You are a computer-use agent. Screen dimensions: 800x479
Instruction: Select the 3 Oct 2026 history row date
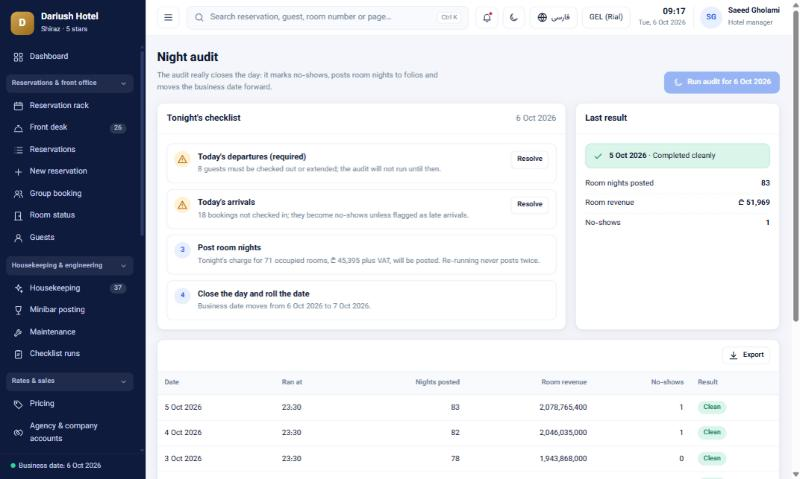[183, 459]
